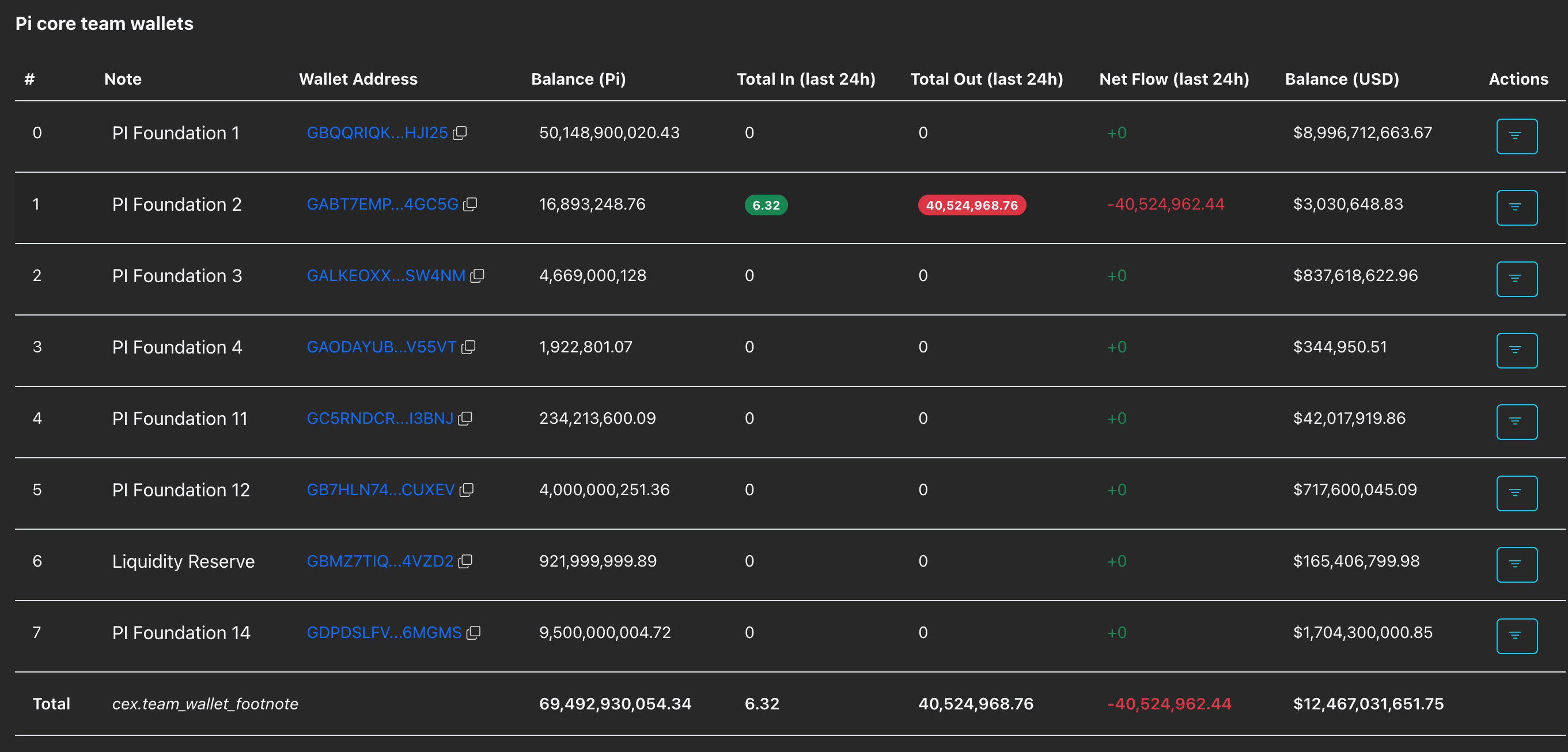The image size is (1568, 752).
Task: Copy the GB7HLN74...CUXEV address icon
Action: click(466, 490)
